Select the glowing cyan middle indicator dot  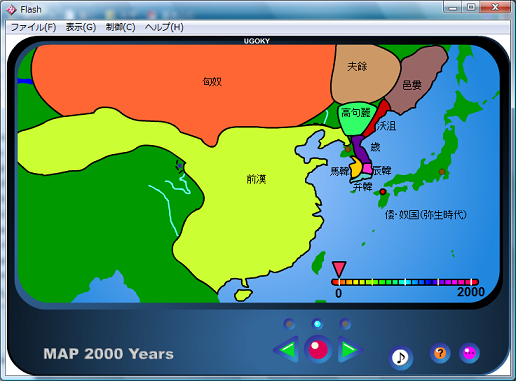point(317,324)
